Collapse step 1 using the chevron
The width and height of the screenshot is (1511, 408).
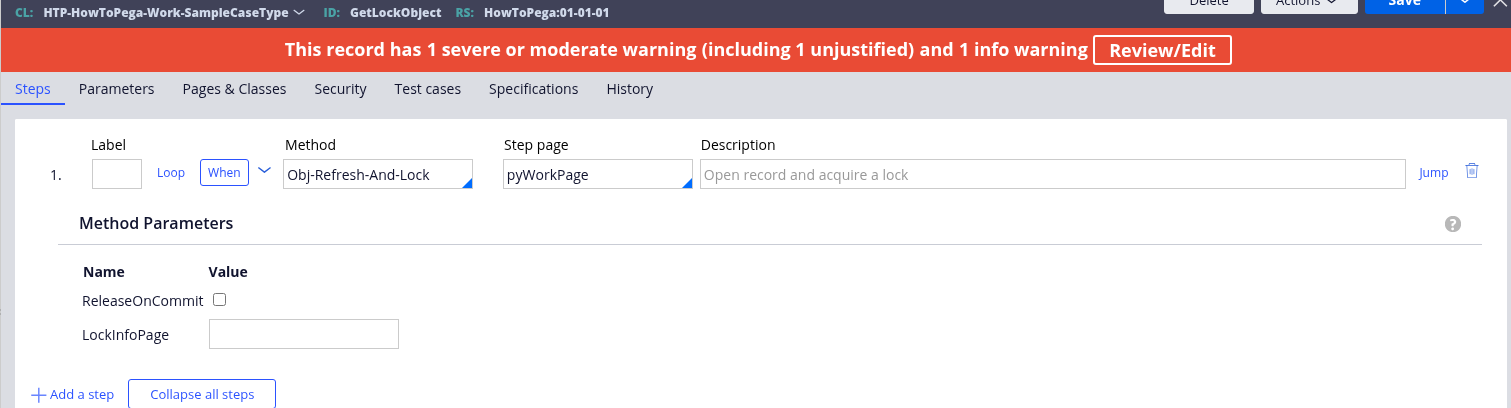[264, 171]
